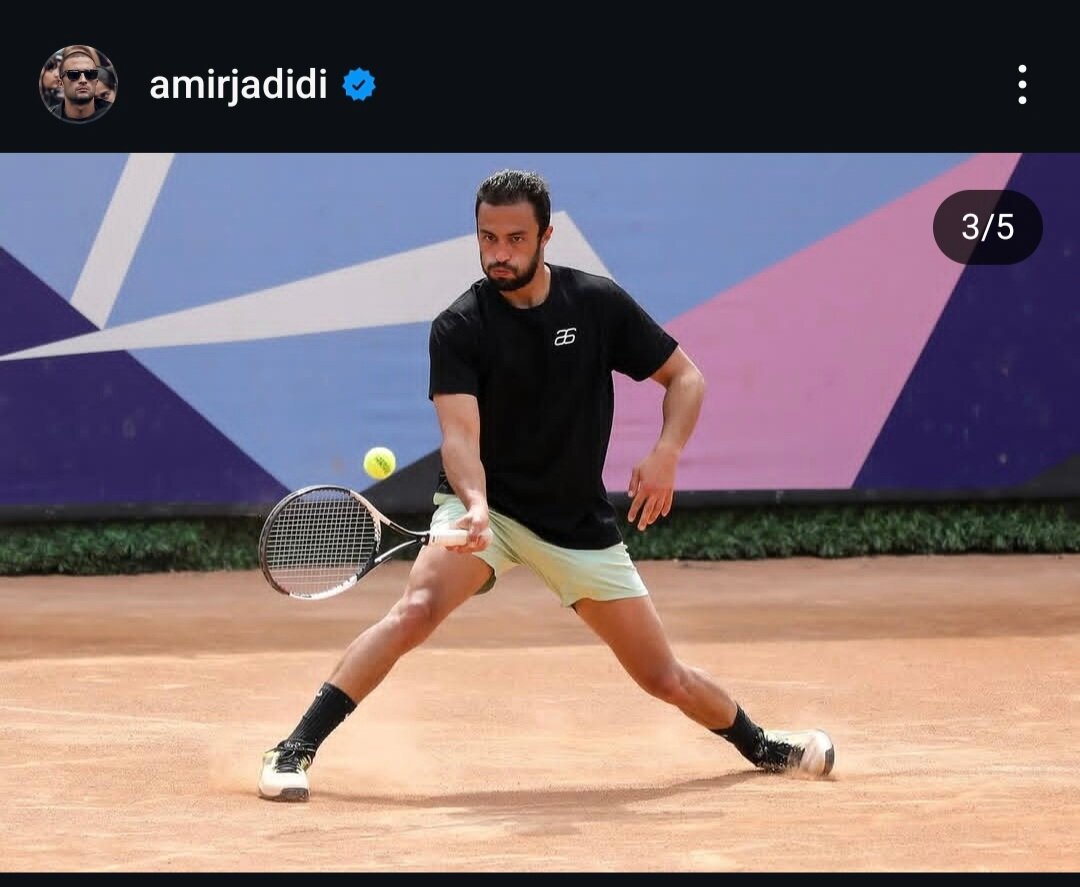
Task: Open the amirjadidi username link
Action: [x=238, y=85]
